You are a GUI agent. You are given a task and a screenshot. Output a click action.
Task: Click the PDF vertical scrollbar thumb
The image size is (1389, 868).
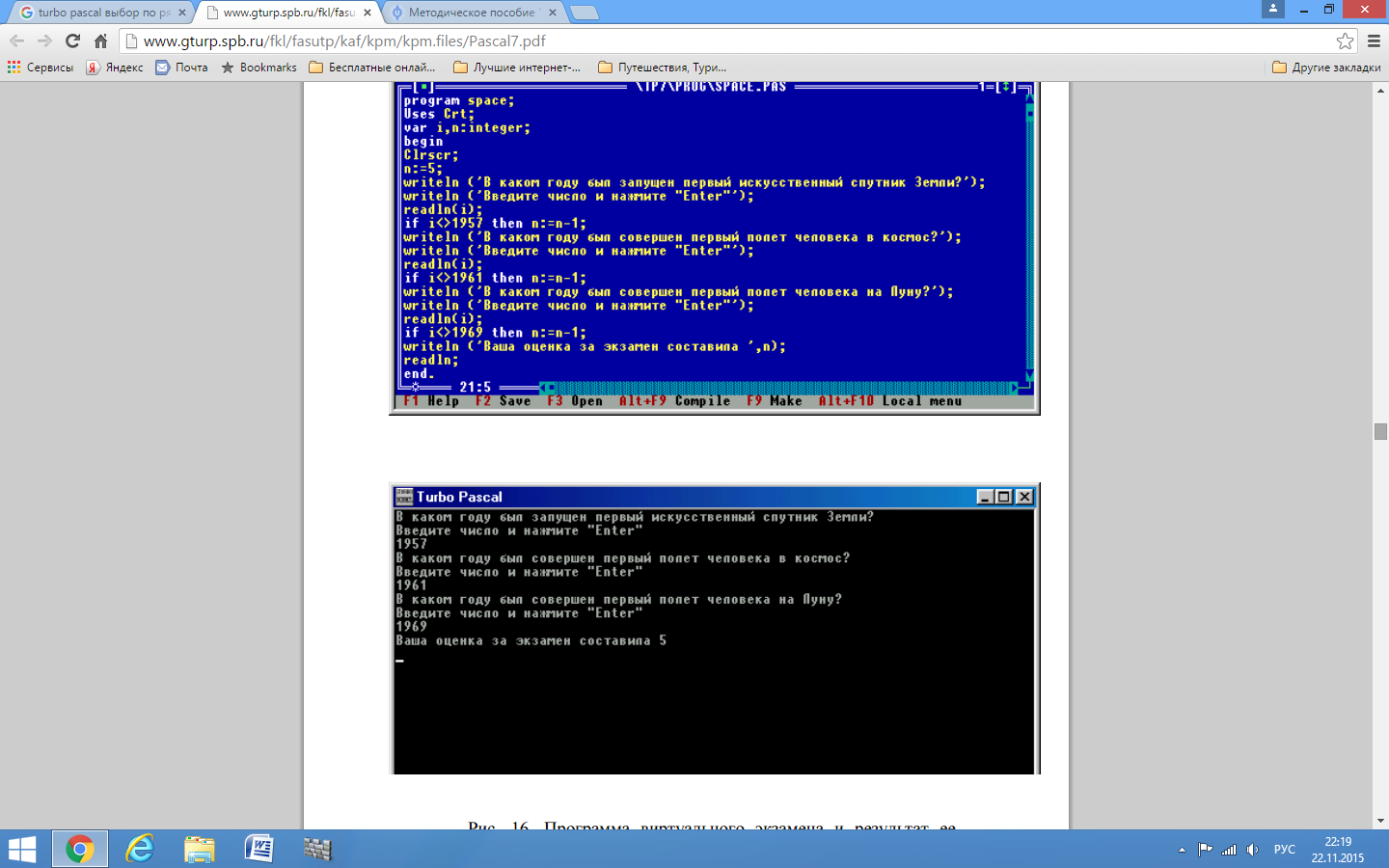(x=1380, y=431)
